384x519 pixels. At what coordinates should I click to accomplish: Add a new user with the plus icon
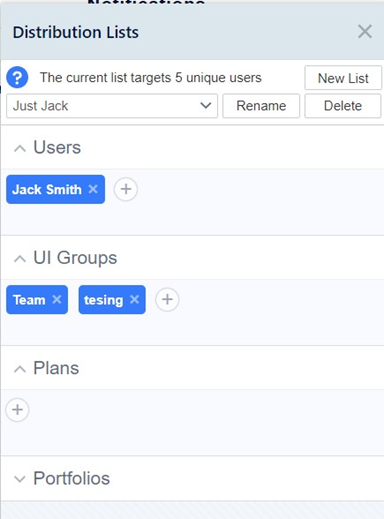click(126, 189)
